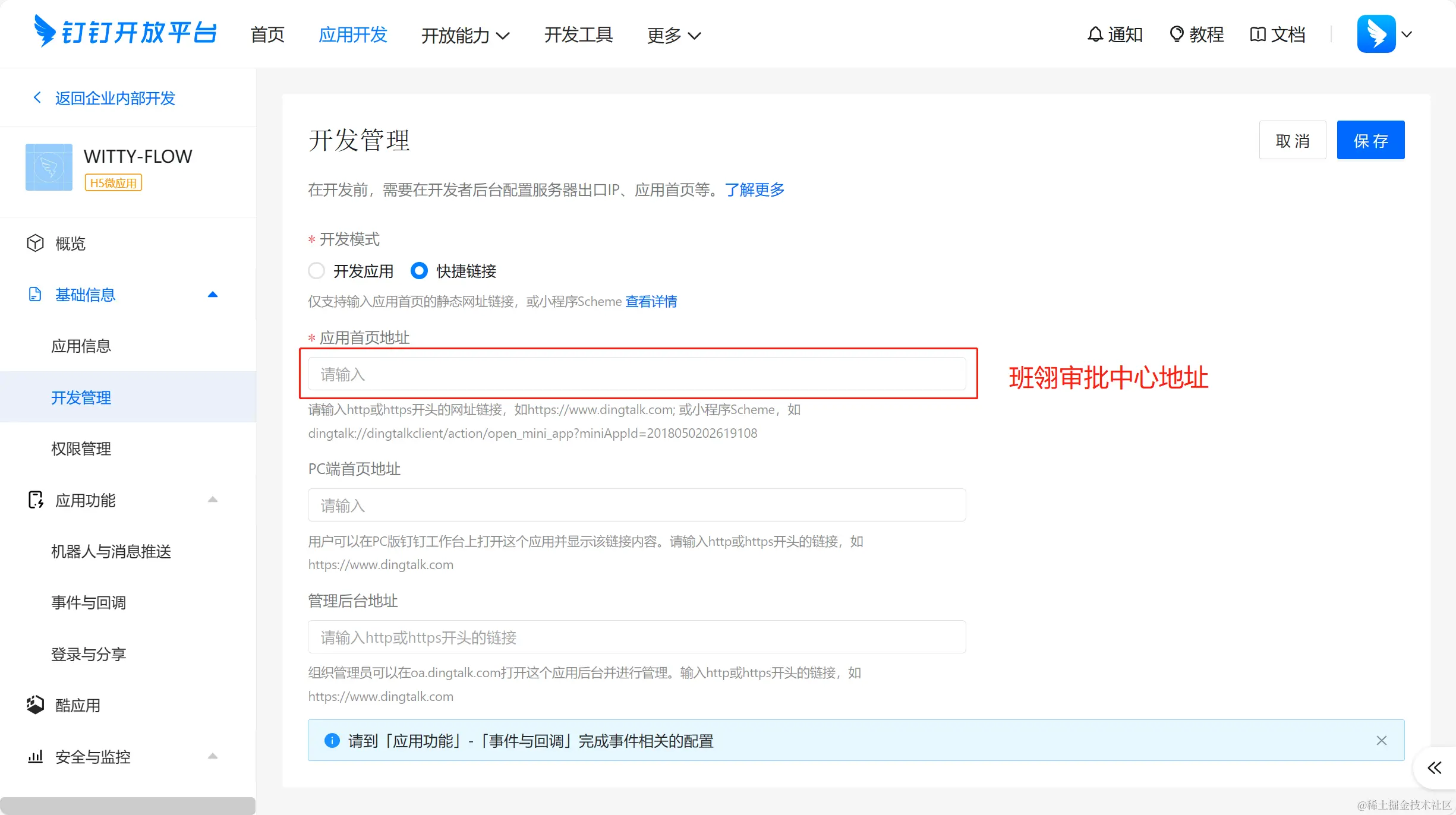Click into the 应用首页地址 input field
This screenshot has width=1456, height=815.
[636, 374]
